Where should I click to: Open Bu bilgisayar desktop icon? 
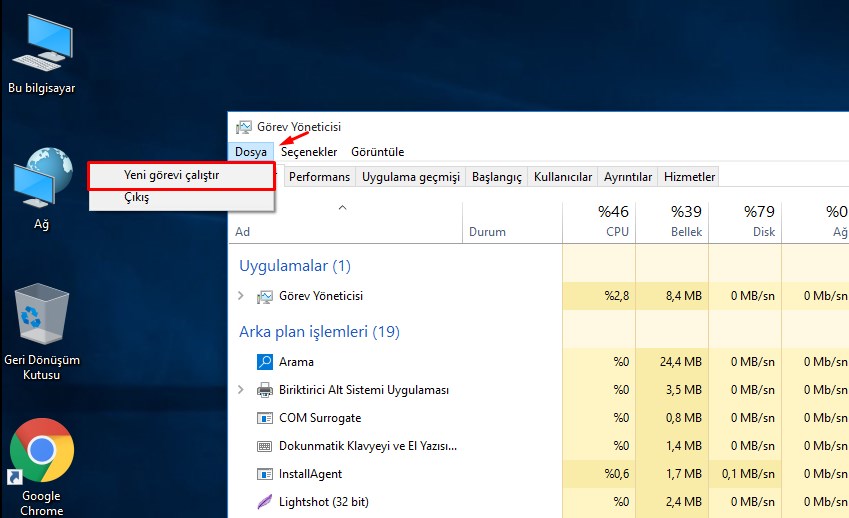tap(41, 45)
